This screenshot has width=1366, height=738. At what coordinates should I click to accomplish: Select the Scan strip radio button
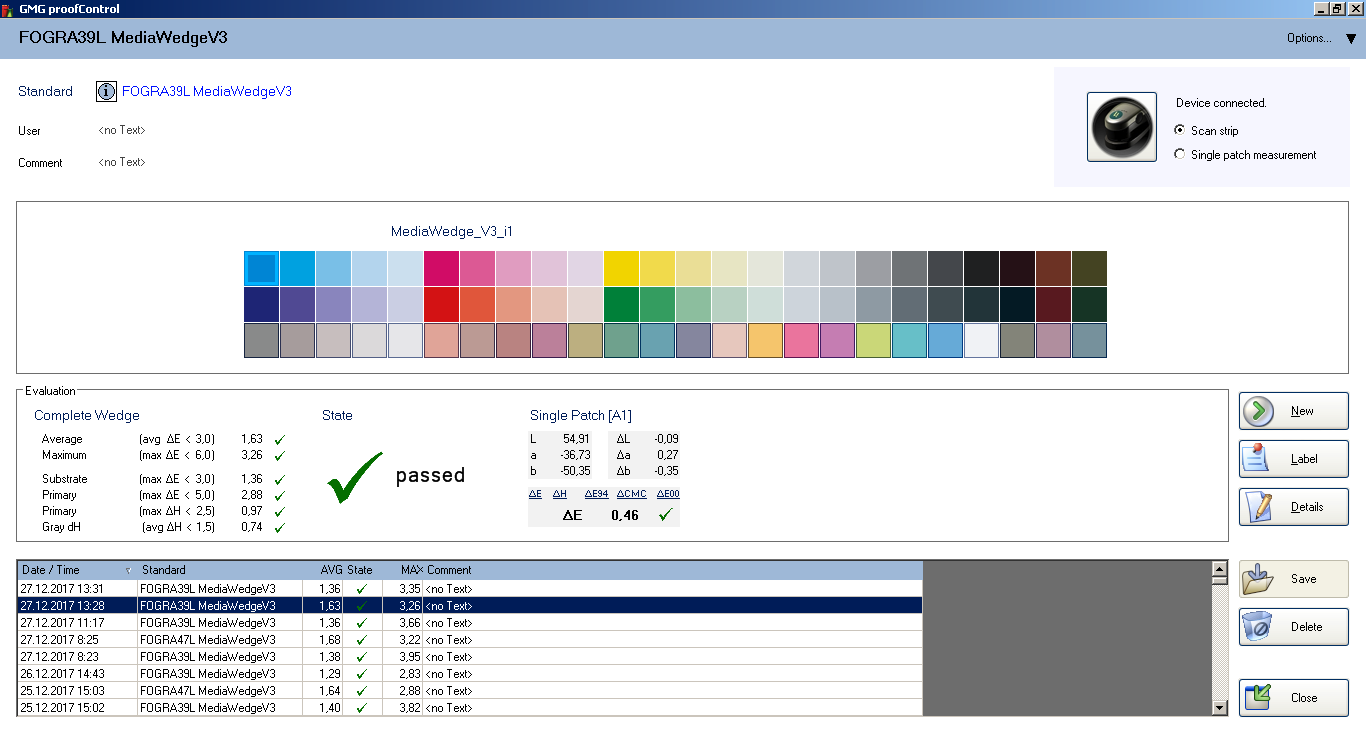tap(1180, 130)
